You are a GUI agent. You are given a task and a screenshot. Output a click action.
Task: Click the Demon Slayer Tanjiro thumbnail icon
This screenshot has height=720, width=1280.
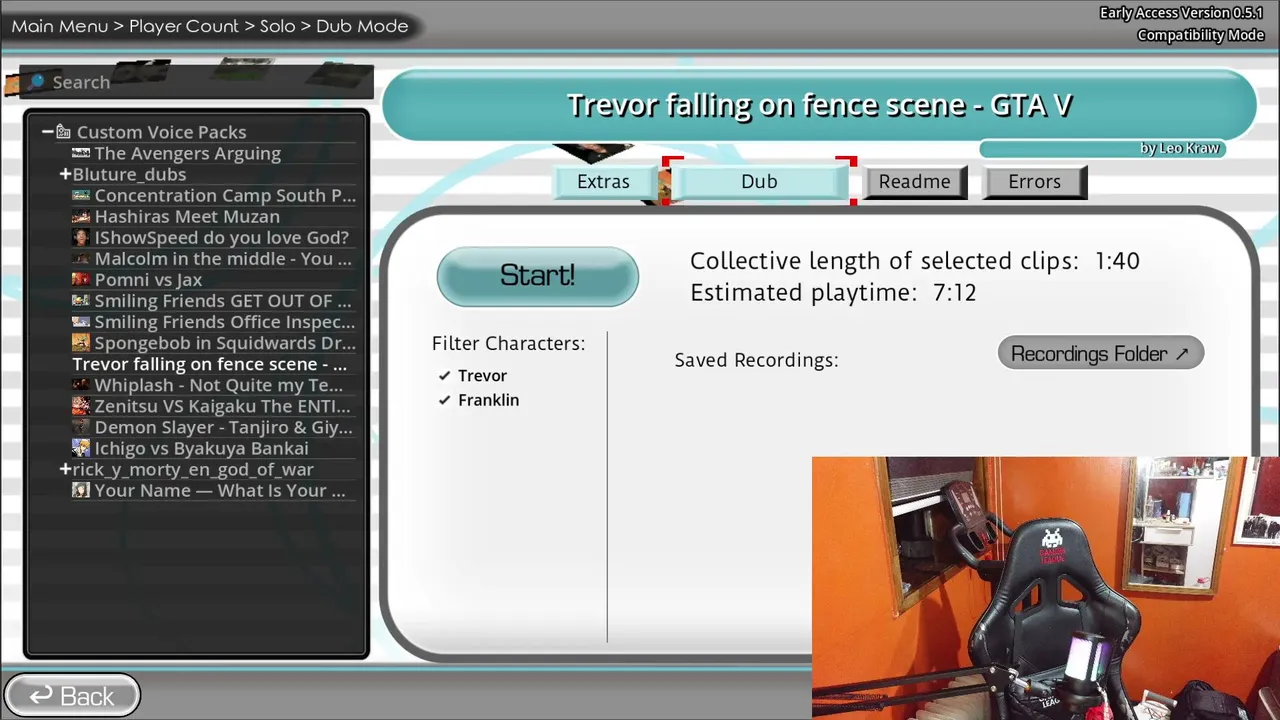(x=81, y=427)
